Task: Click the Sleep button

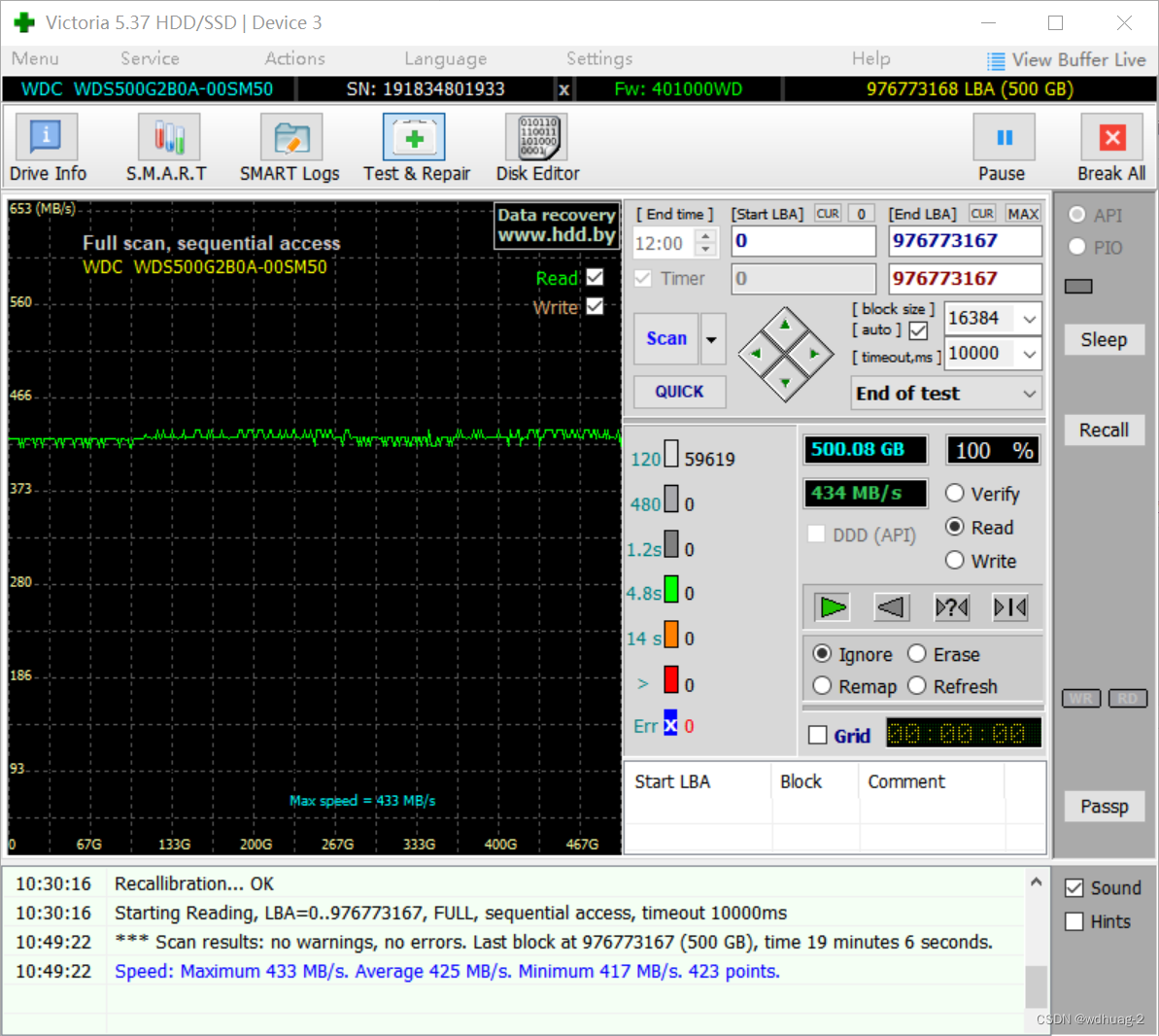Action: pos(1104,340)
